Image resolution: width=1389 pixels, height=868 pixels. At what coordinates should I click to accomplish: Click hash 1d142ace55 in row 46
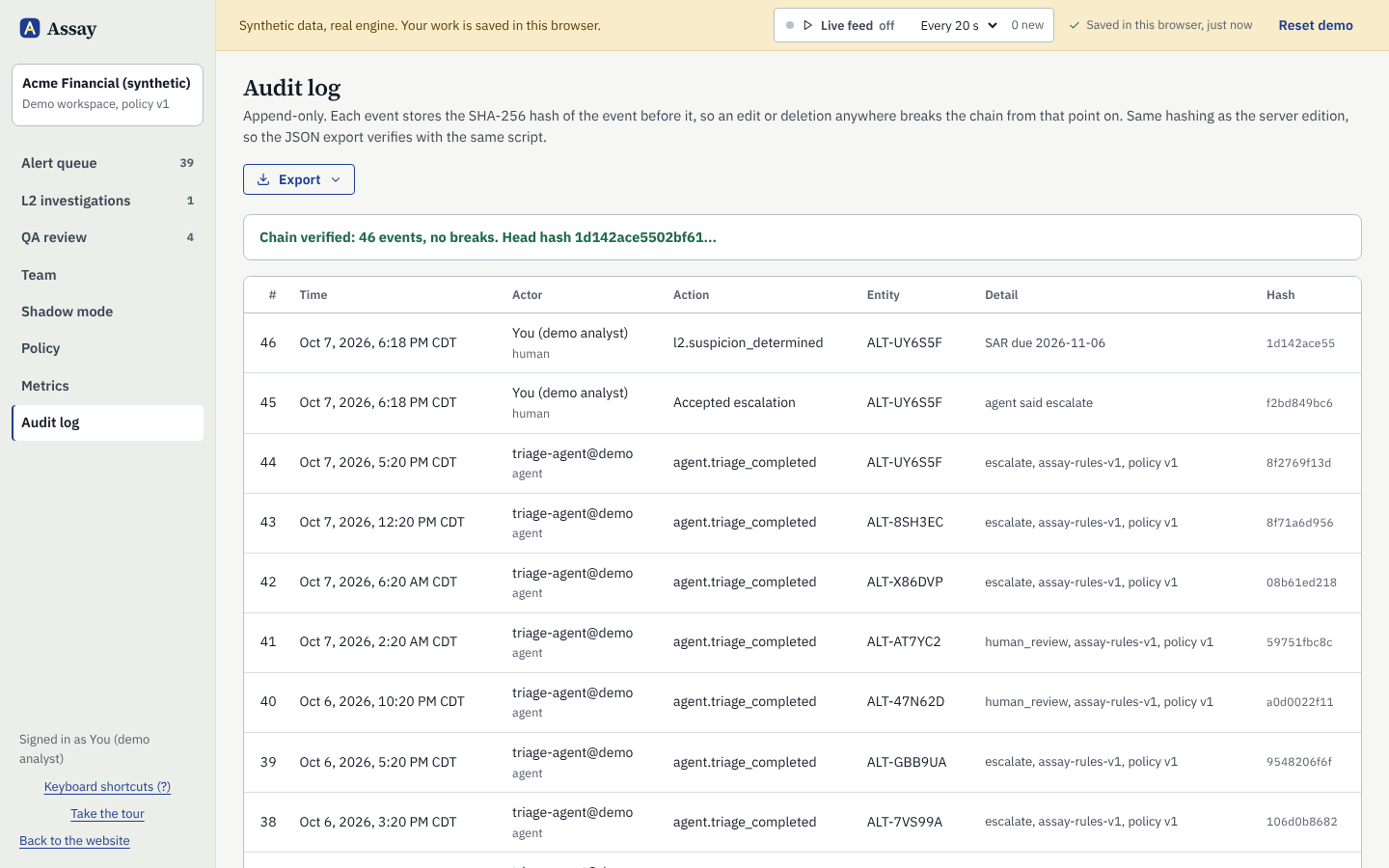click(1300, 343)
